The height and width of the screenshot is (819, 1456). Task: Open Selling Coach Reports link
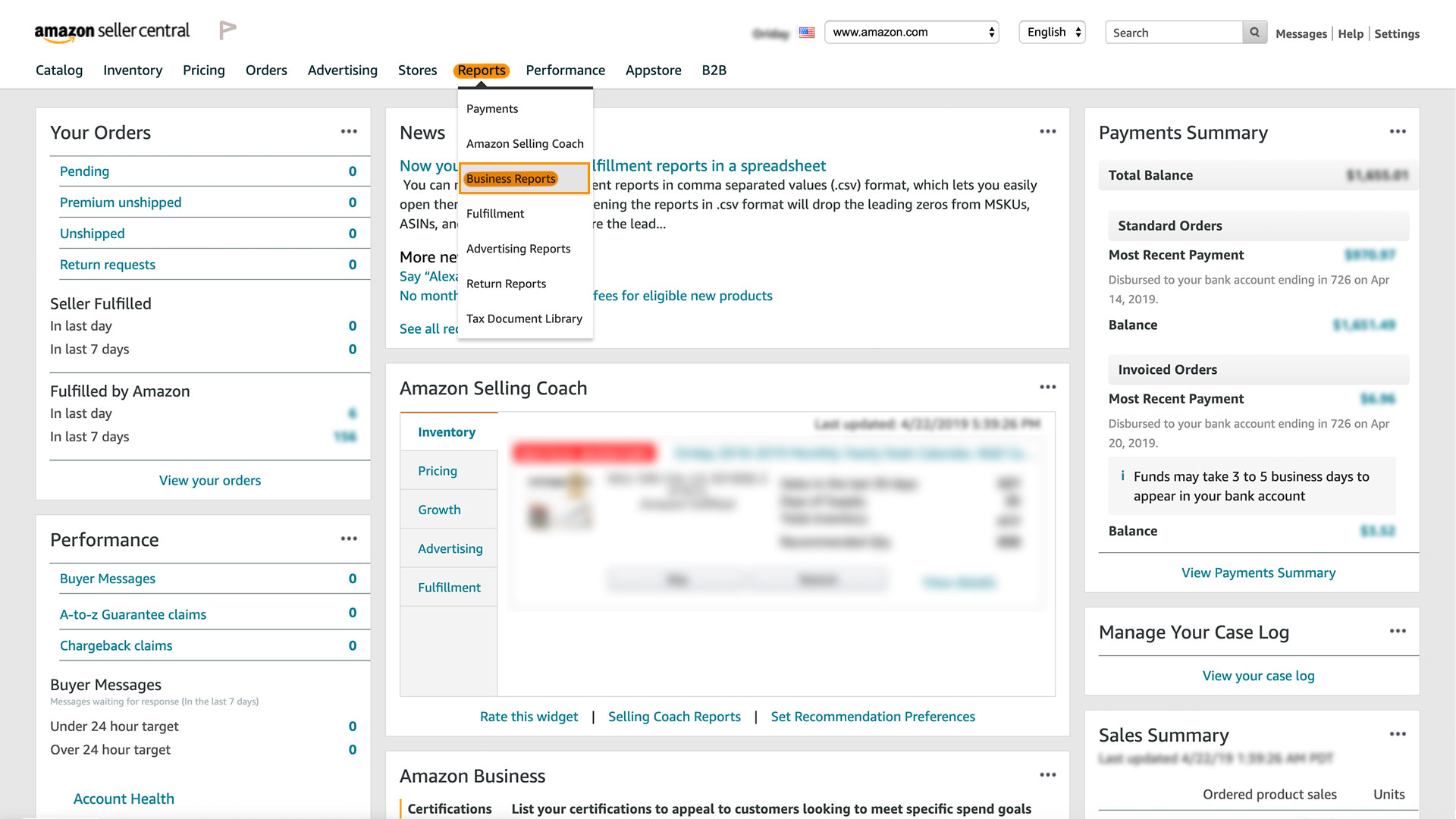coord(674,717)
